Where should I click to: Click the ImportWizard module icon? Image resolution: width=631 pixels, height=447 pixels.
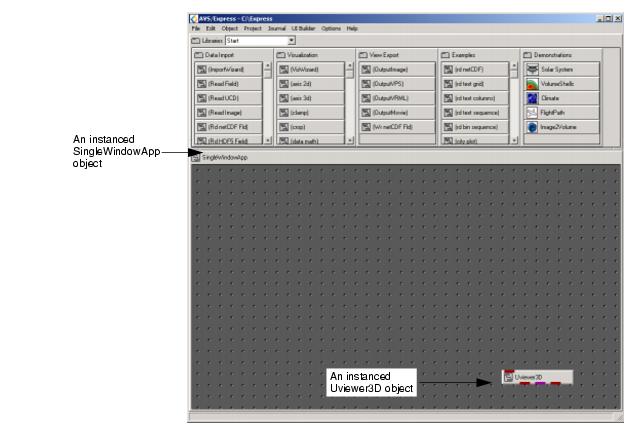coord(200,70)
